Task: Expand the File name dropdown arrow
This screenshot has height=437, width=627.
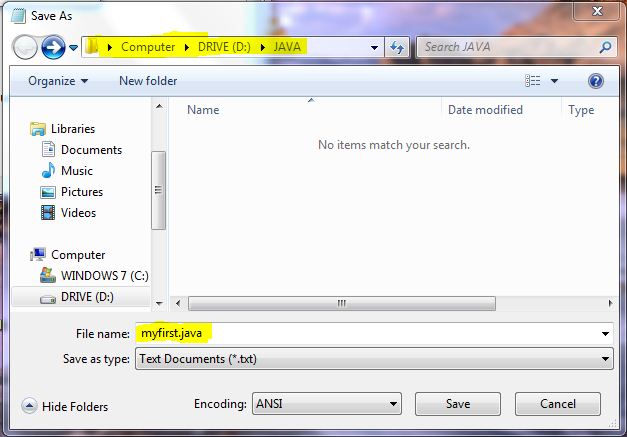Action: coord(605,334)
